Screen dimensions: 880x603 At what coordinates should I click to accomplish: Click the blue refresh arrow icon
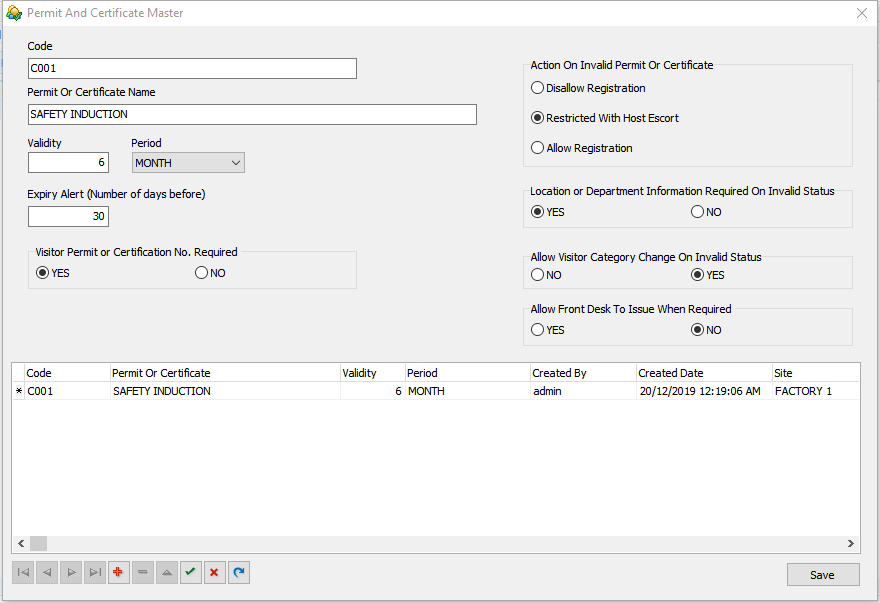(x=238, y=572)
